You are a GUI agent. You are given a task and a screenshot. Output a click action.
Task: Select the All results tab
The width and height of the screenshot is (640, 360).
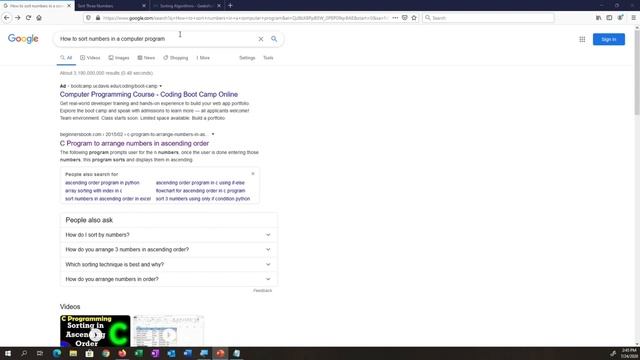66,58
